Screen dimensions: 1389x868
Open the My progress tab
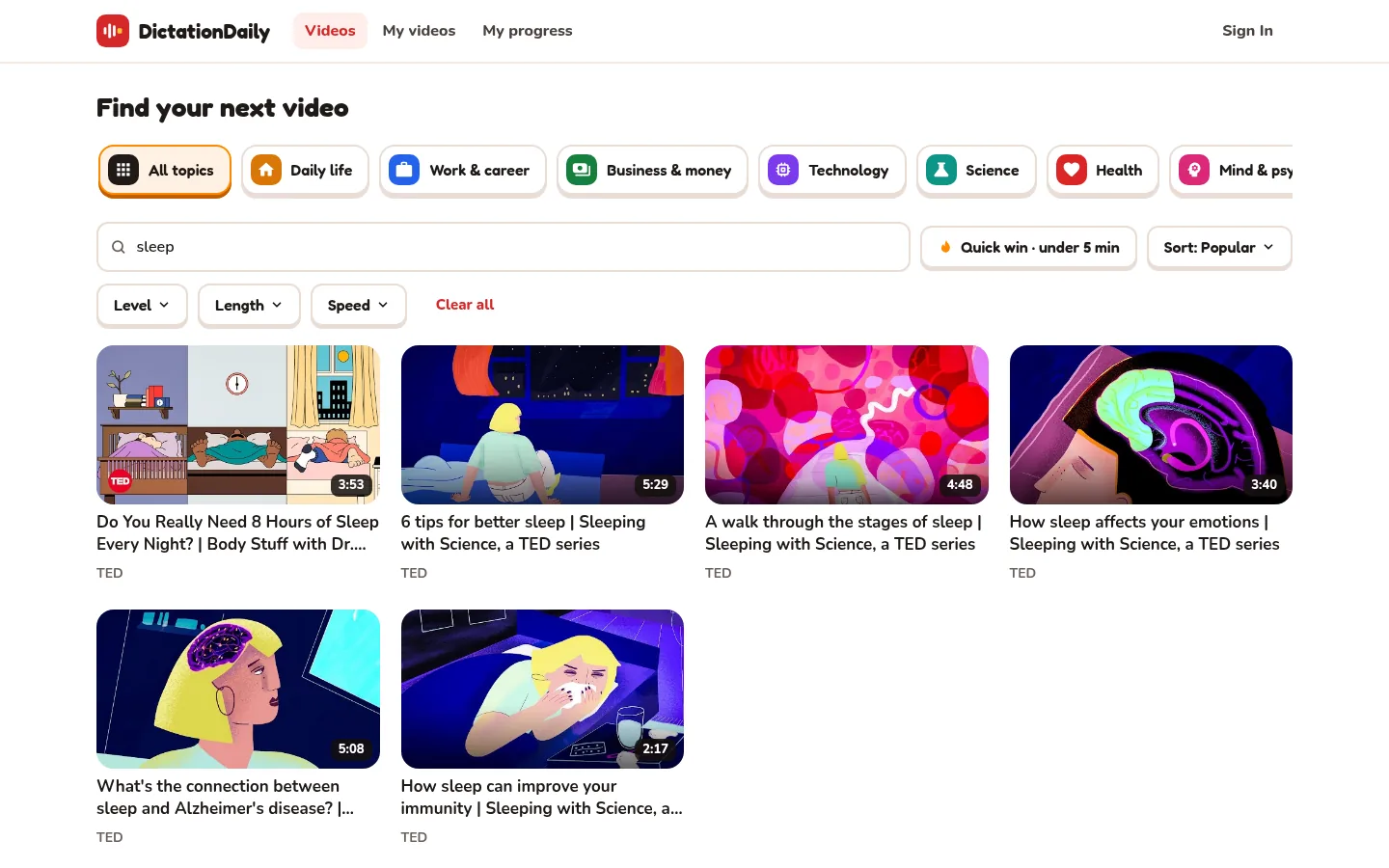coord(528,31)
